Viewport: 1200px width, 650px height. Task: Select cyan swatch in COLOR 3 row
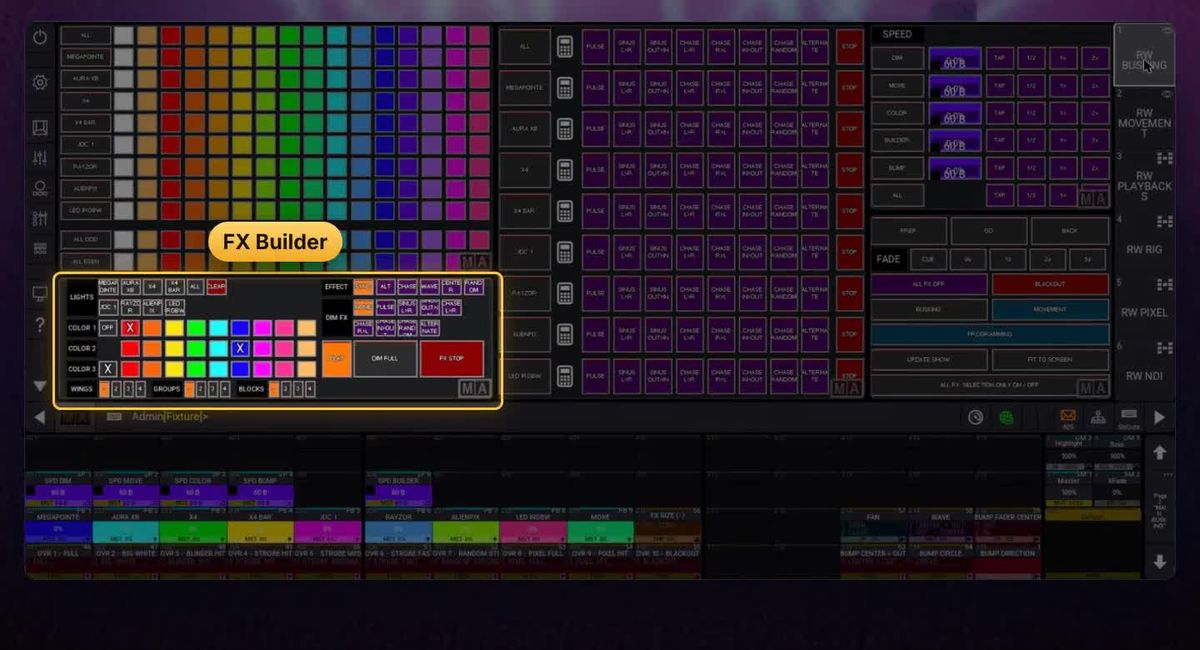[x=218, y=368]
